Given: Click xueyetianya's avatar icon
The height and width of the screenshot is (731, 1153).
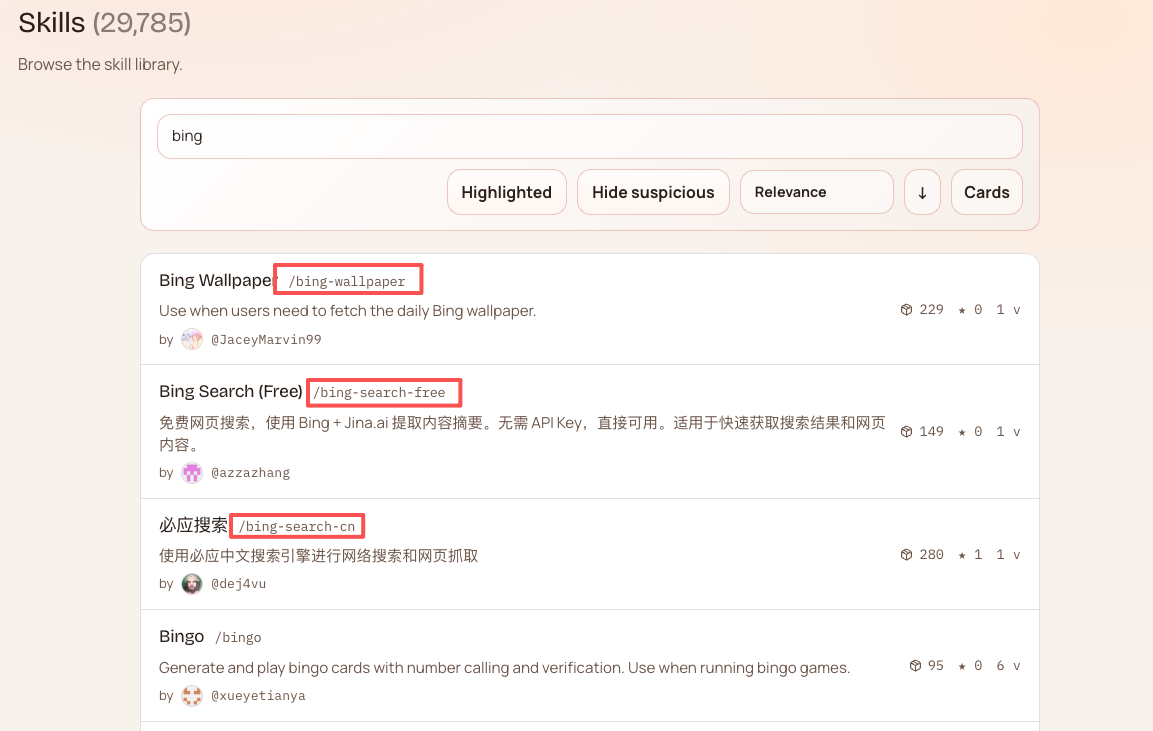Looking at the screenshot, I should 192,696.
